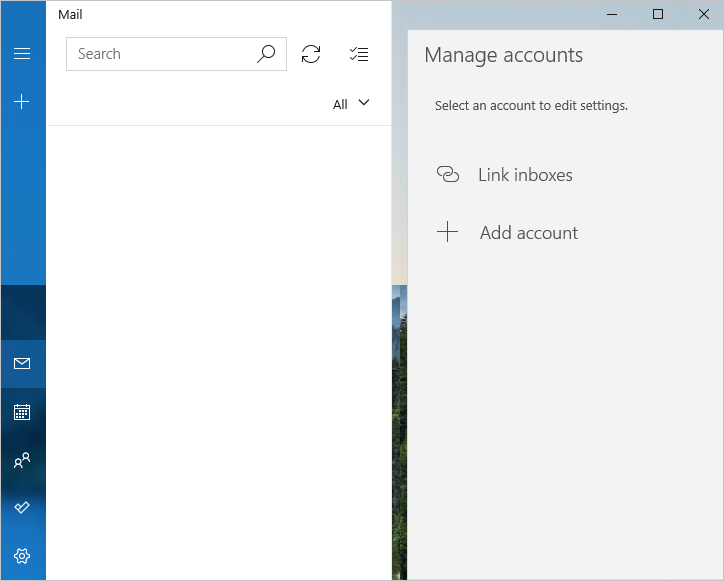Choose Add account in Manage accounts

[x=528, y=233]
